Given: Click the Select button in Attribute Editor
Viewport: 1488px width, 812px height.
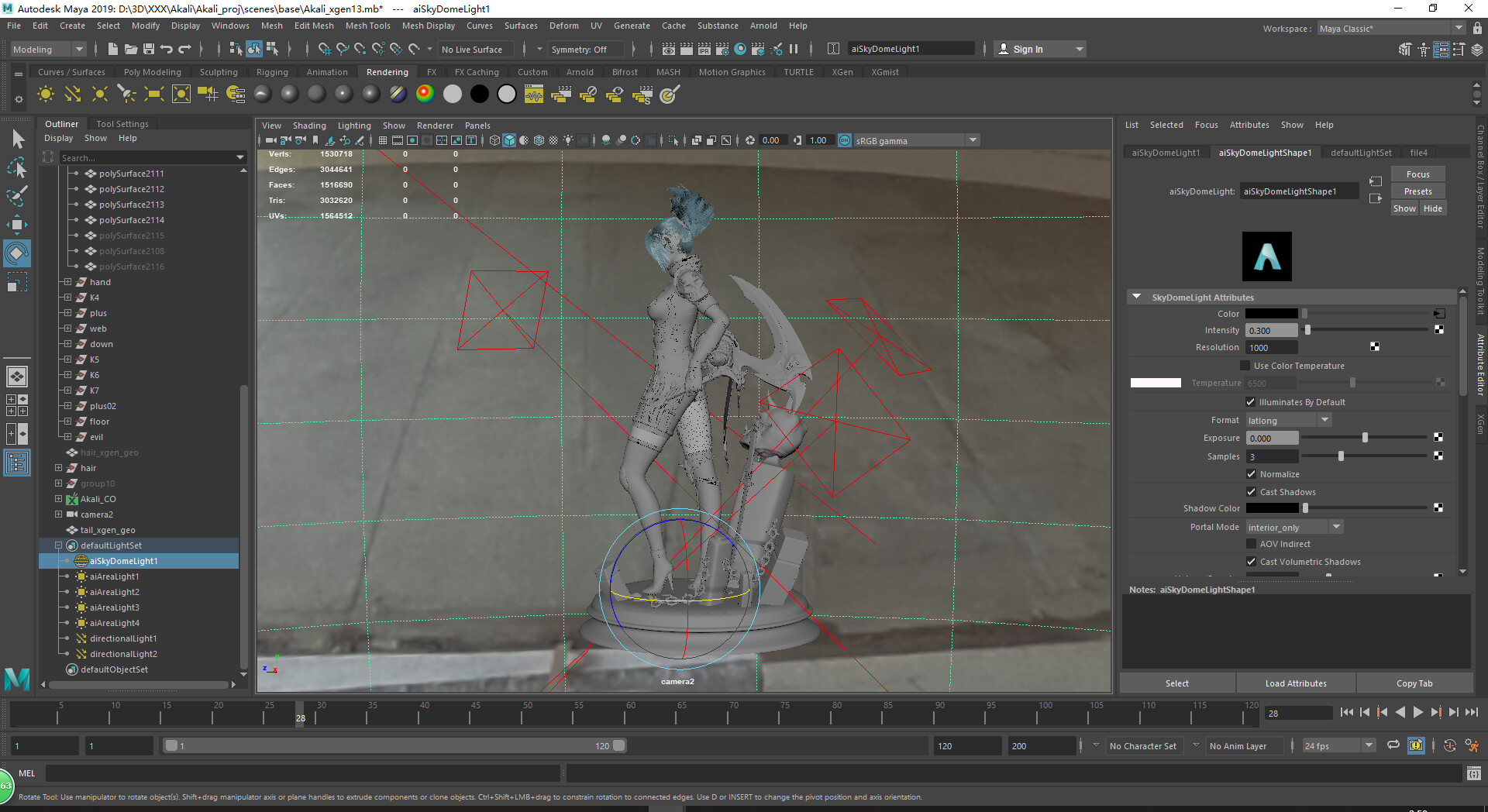Looking at the screenshot, I should pos(1176,683).
